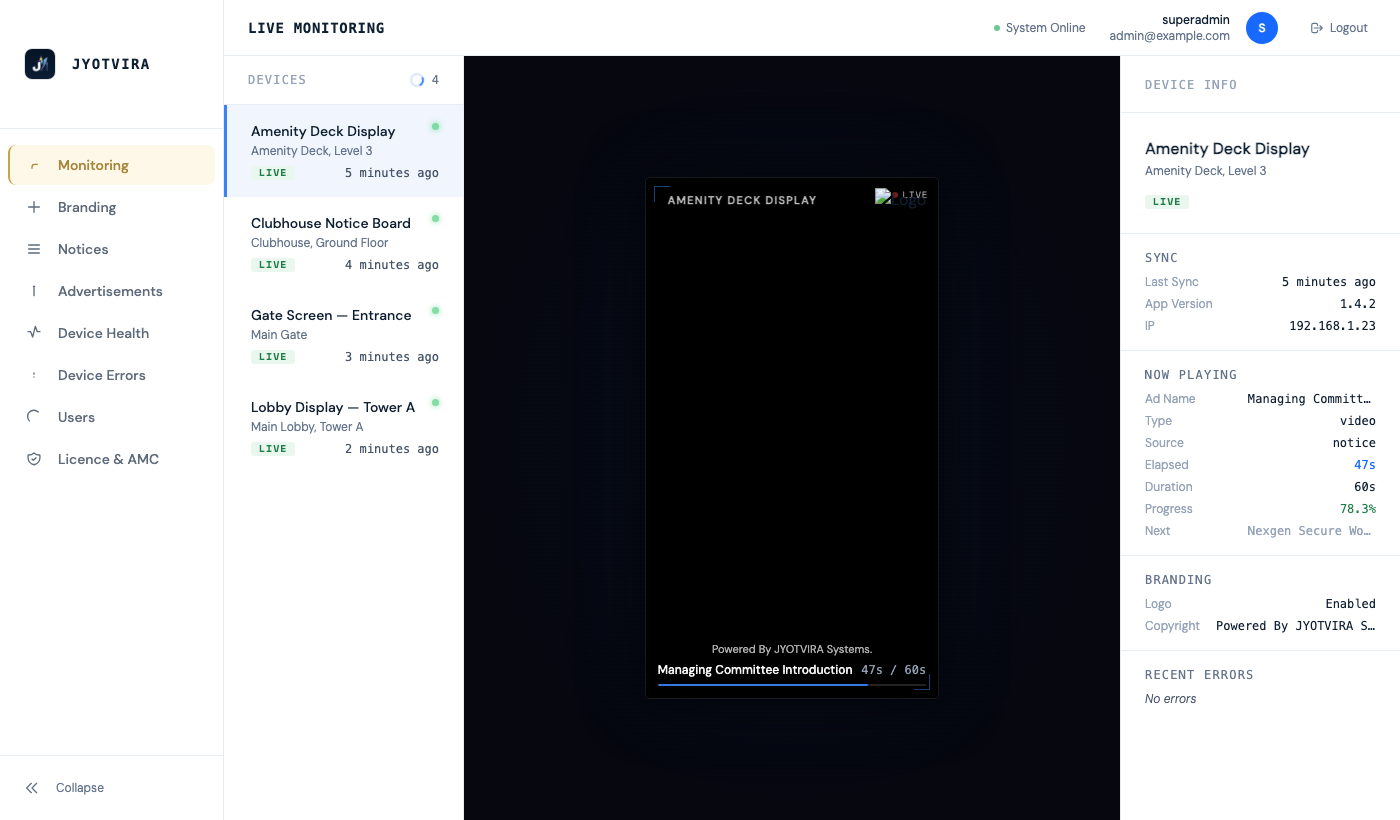Click the Notices list icon
Image resolution: width=1400 pixels, height=820 pixels.
34,249
